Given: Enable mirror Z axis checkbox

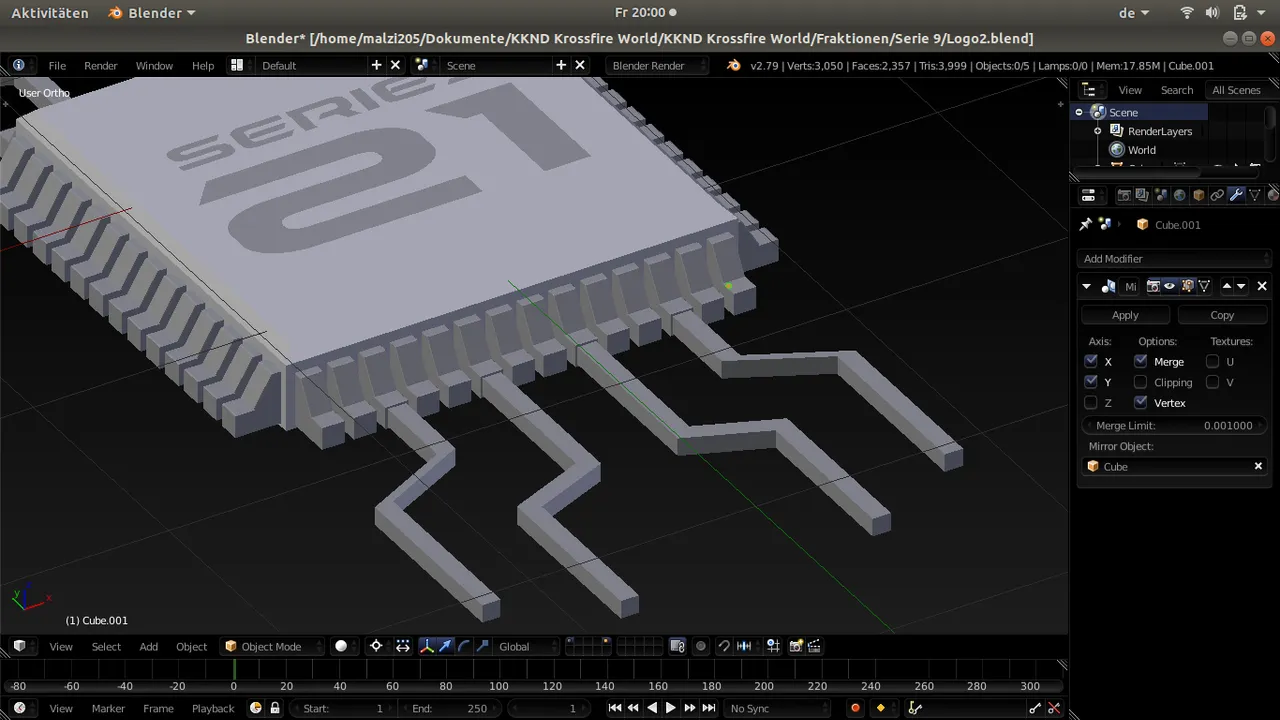Looking at the screenshot, I should [x=1091, y=403].
